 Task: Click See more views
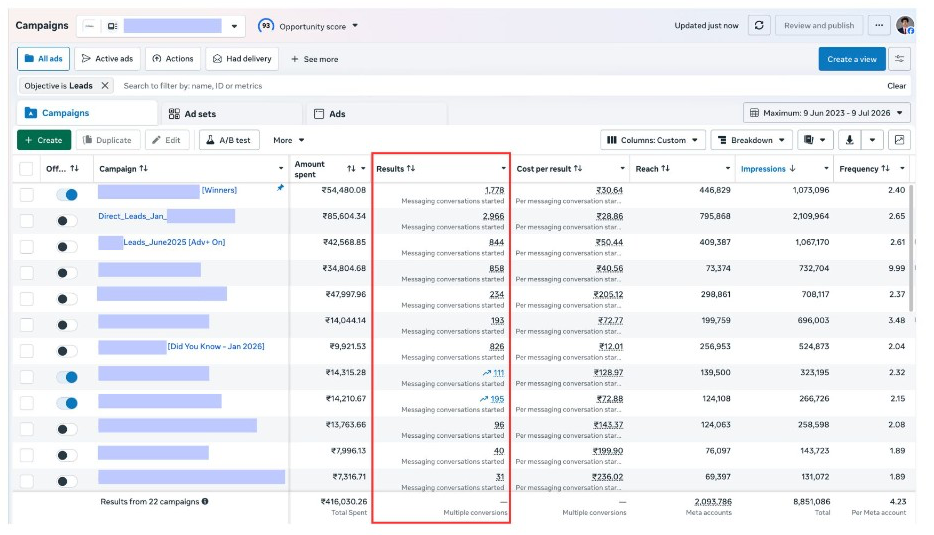[x=315, y=59]
